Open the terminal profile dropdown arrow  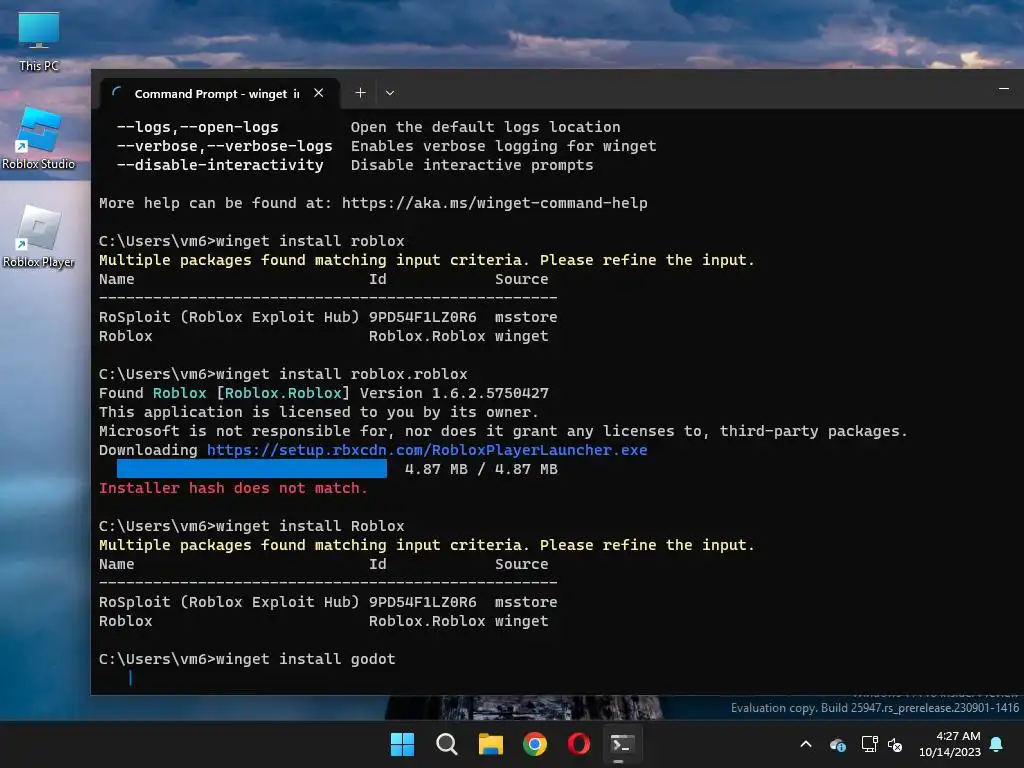click(390, 93)
